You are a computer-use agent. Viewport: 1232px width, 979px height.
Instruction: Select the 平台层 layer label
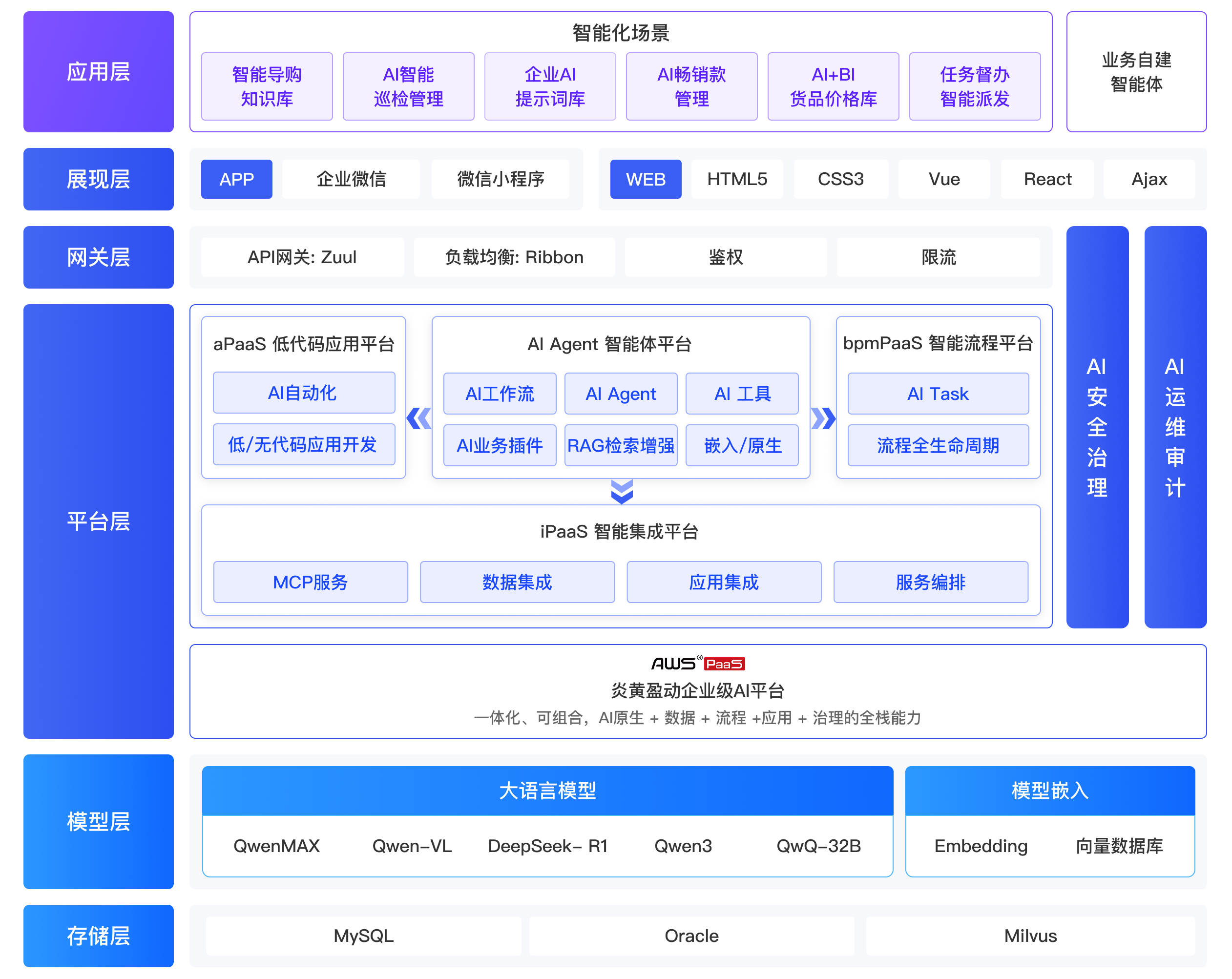[98, 521]
